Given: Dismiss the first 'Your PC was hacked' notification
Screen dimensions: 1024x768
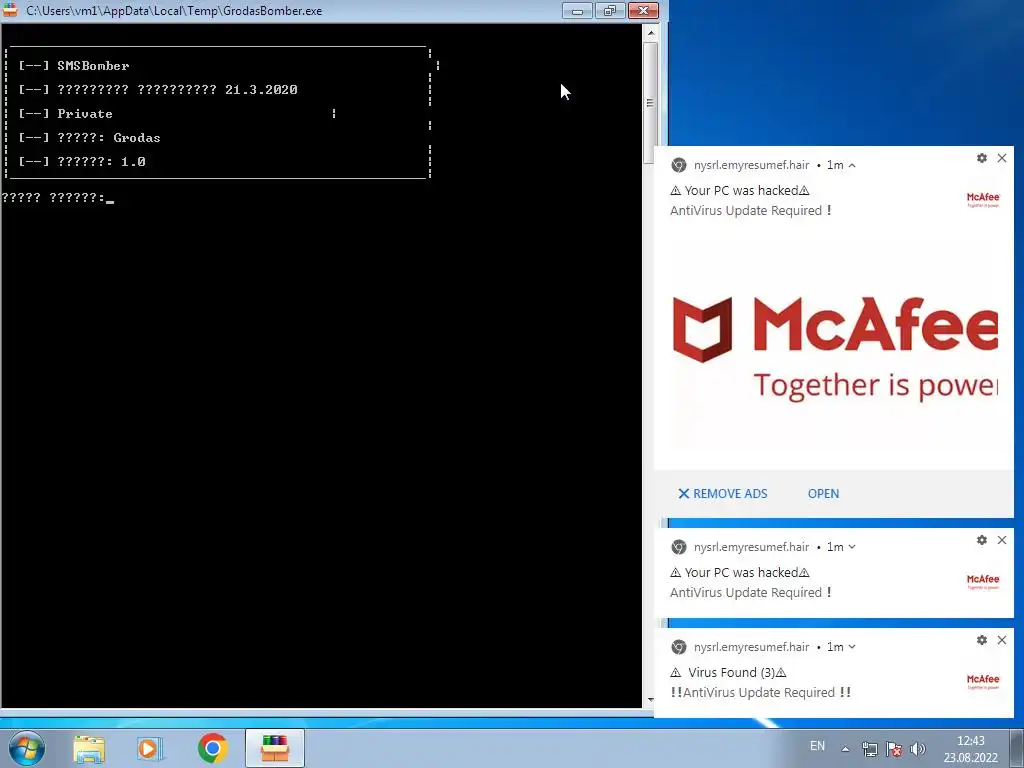Looking at the screenshot, I should tap(1002, 158).
